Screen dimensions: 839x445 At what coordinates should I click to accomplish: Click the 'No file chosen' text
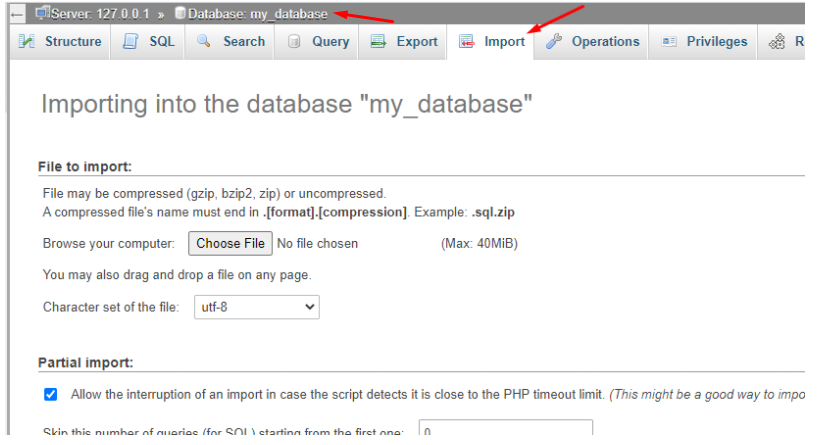coord(317,243)
